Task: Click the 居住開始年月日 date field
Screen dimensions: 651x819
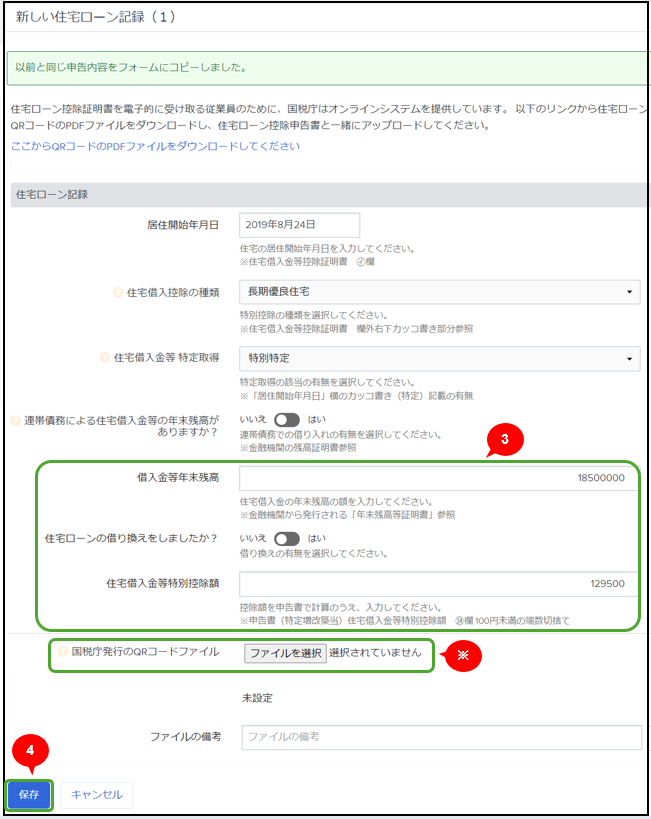Action: [299, 225]
